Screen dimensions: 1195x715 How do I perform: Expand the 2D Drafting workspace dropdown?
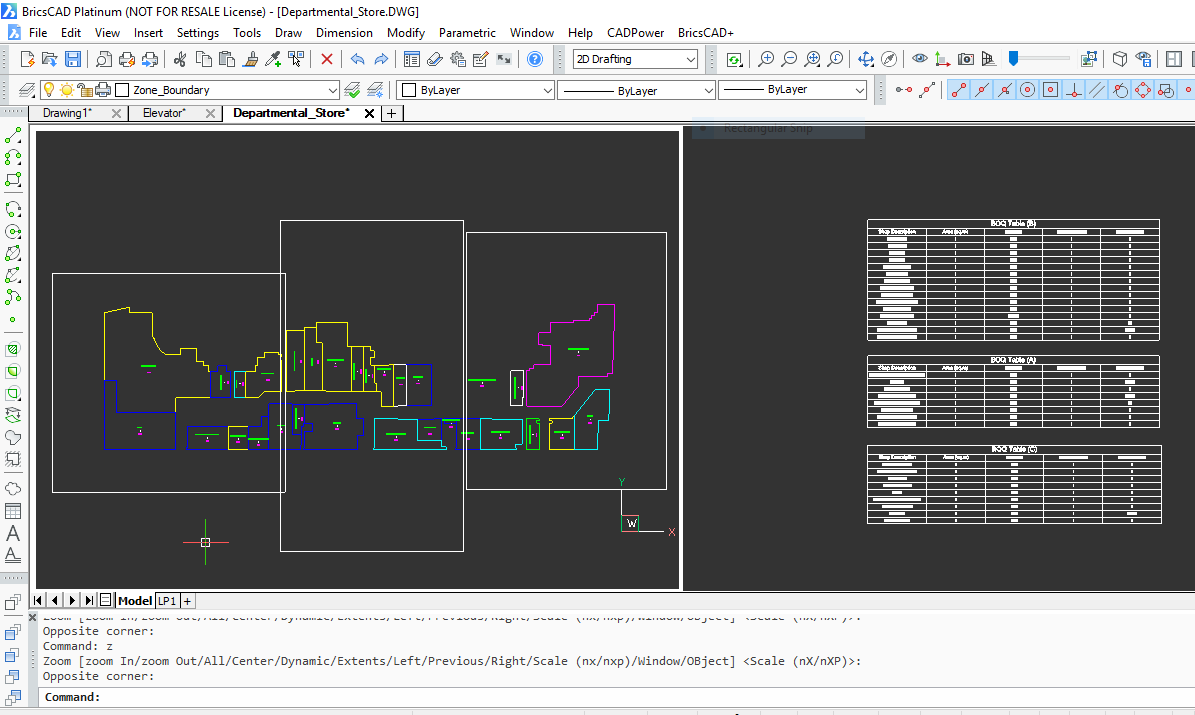point(690,60)
